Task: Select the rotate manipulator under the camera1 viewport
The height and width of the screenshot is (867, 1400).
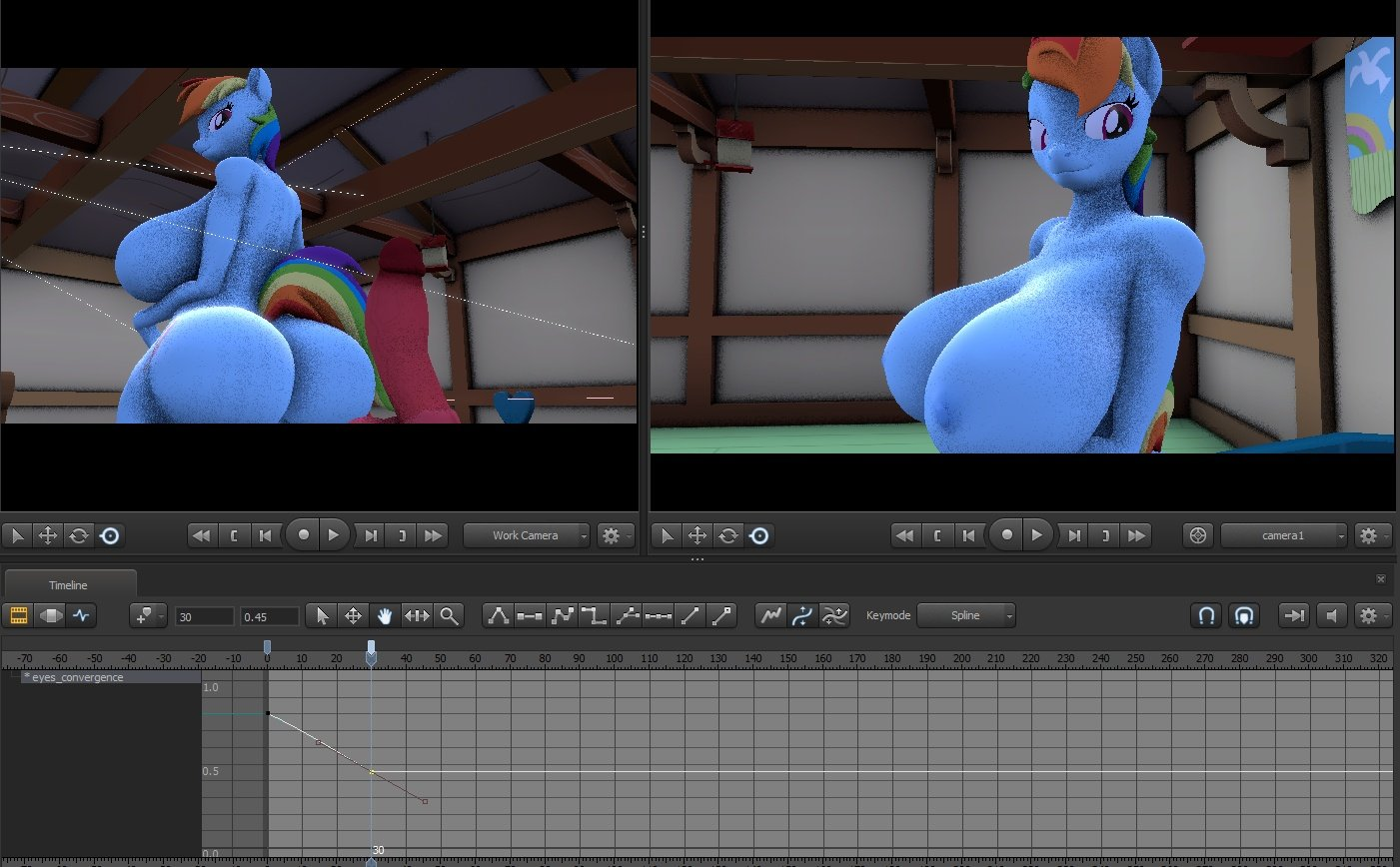Action: pyautogui.click(x=728, y=536)
